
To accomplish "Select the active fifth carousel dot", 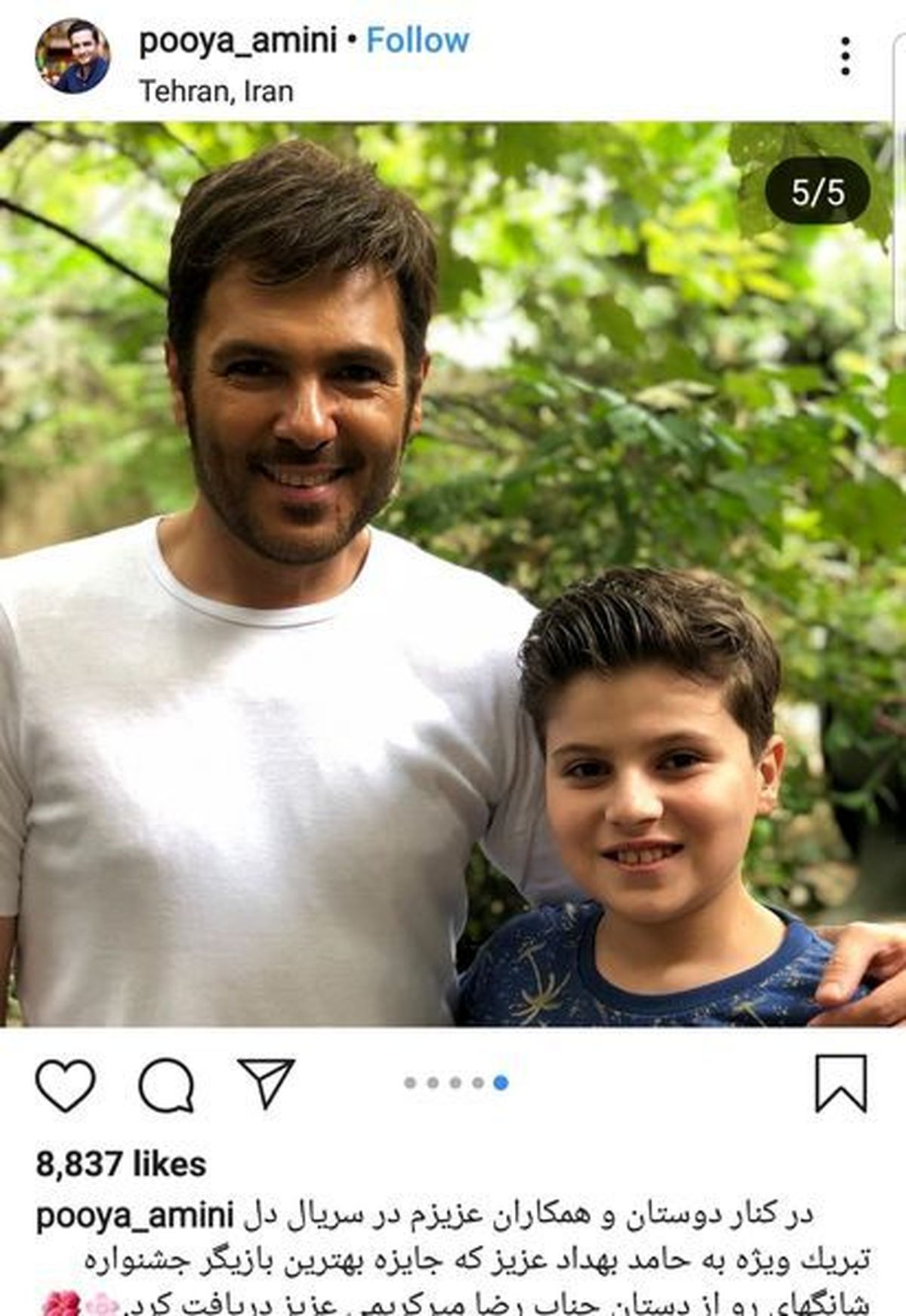I will tap(501, 1083).
